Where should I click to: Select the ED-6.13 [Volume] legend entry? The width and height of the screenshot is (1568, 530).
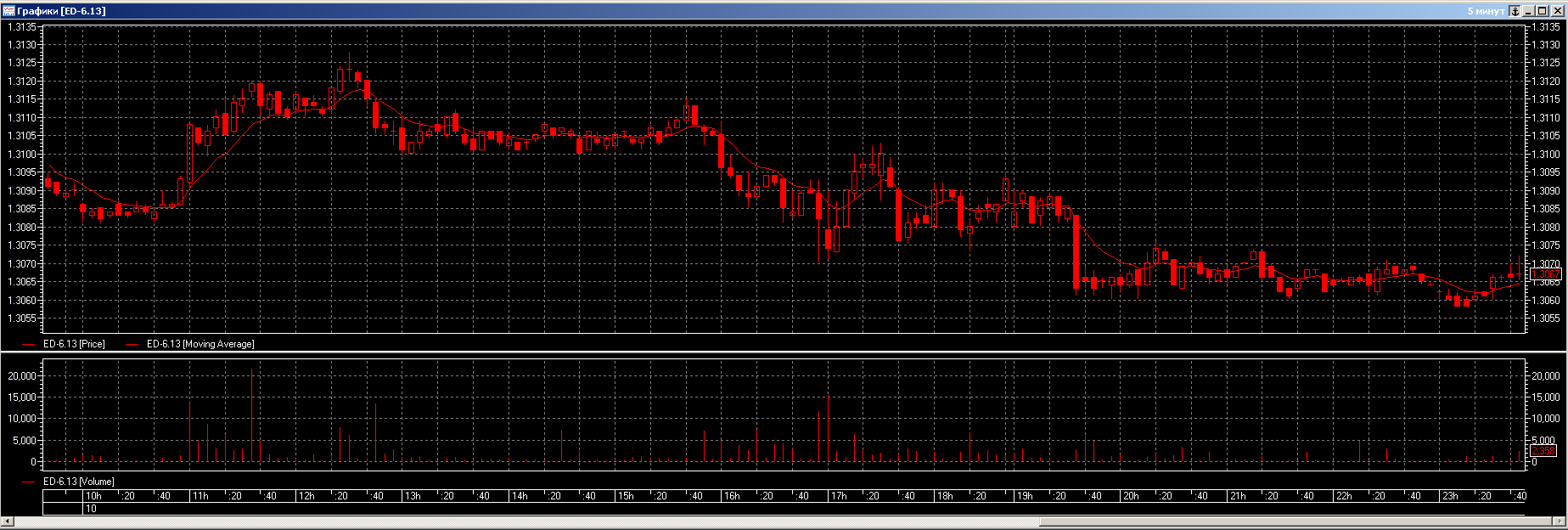click(x=78, y=482)
